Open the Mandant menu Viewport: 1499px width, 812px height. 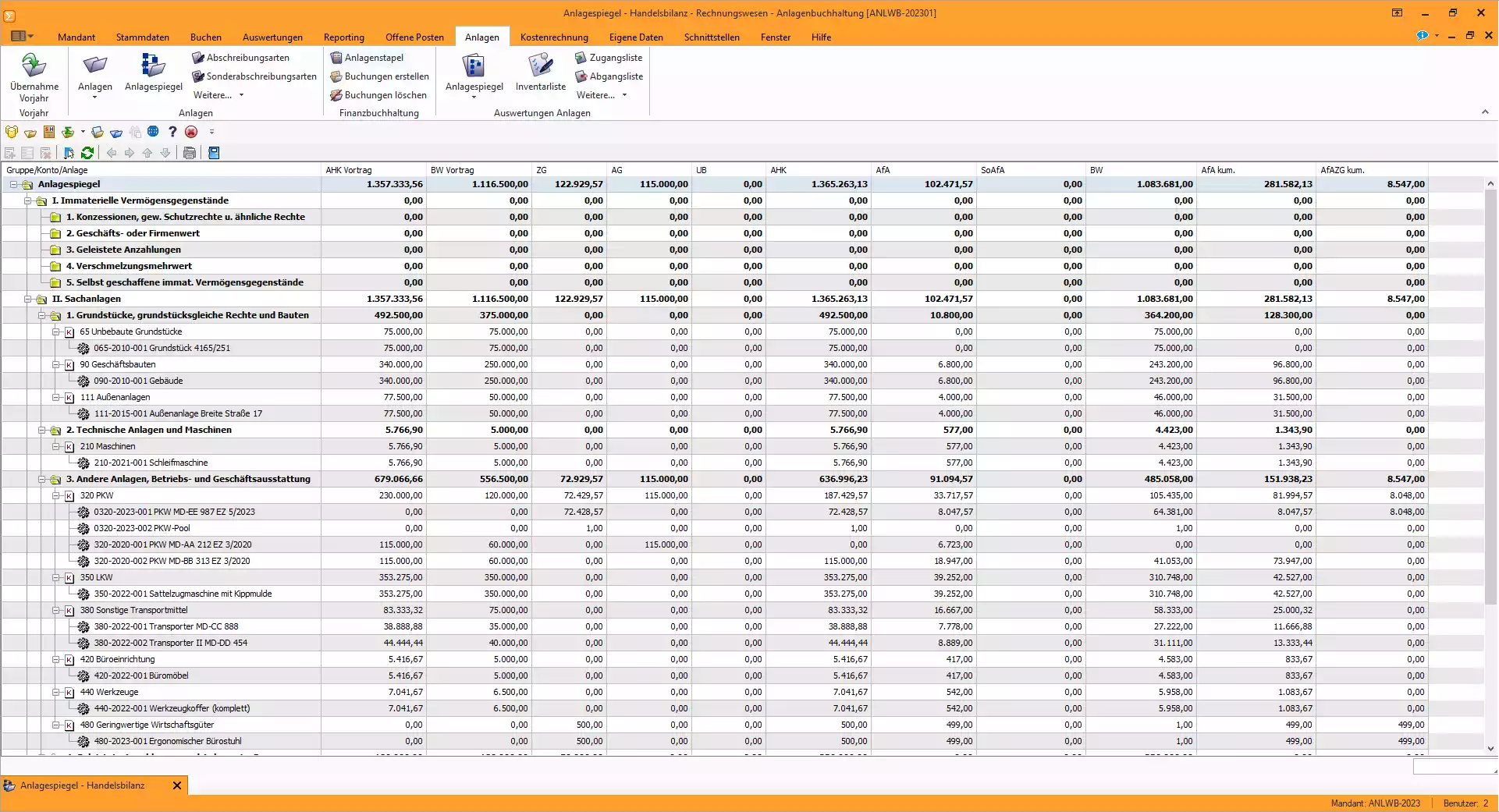(76, 37)
